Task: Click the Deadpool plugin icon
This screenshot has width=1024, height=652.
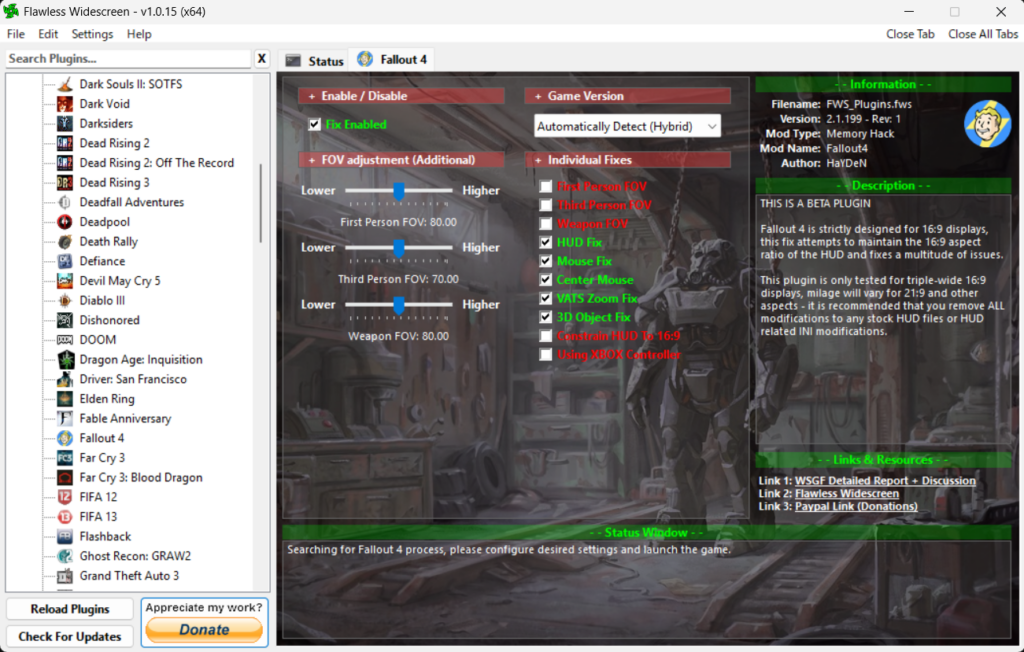Action: point(65,221)
